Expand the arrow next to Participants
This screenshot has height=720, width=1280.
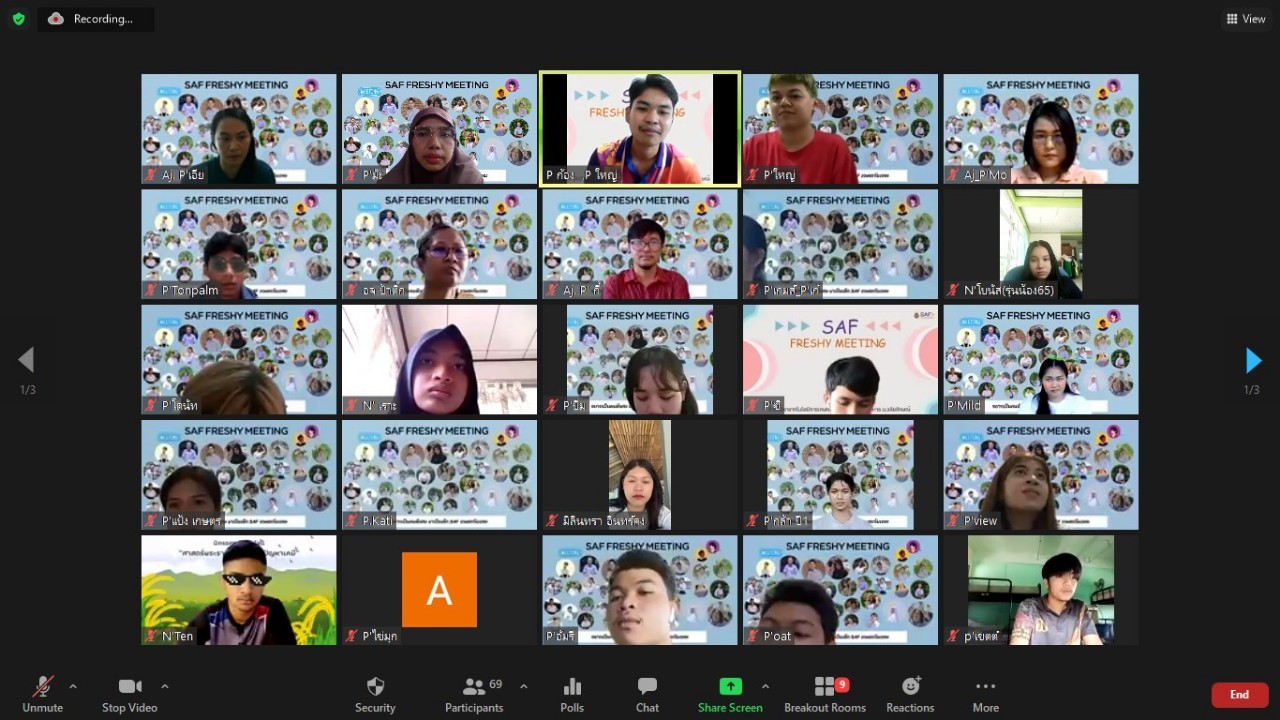pos(524,686)
